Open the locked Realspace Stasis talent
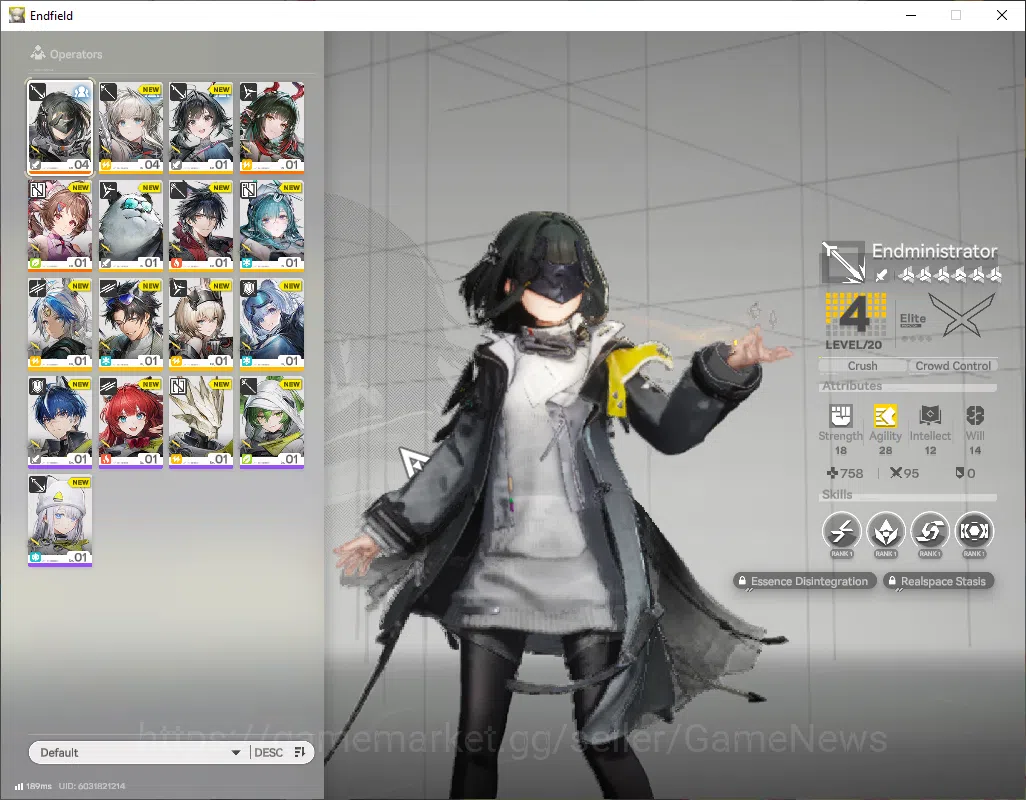The height and width of the screenshot is (800, 1026). tap(938, 581)
